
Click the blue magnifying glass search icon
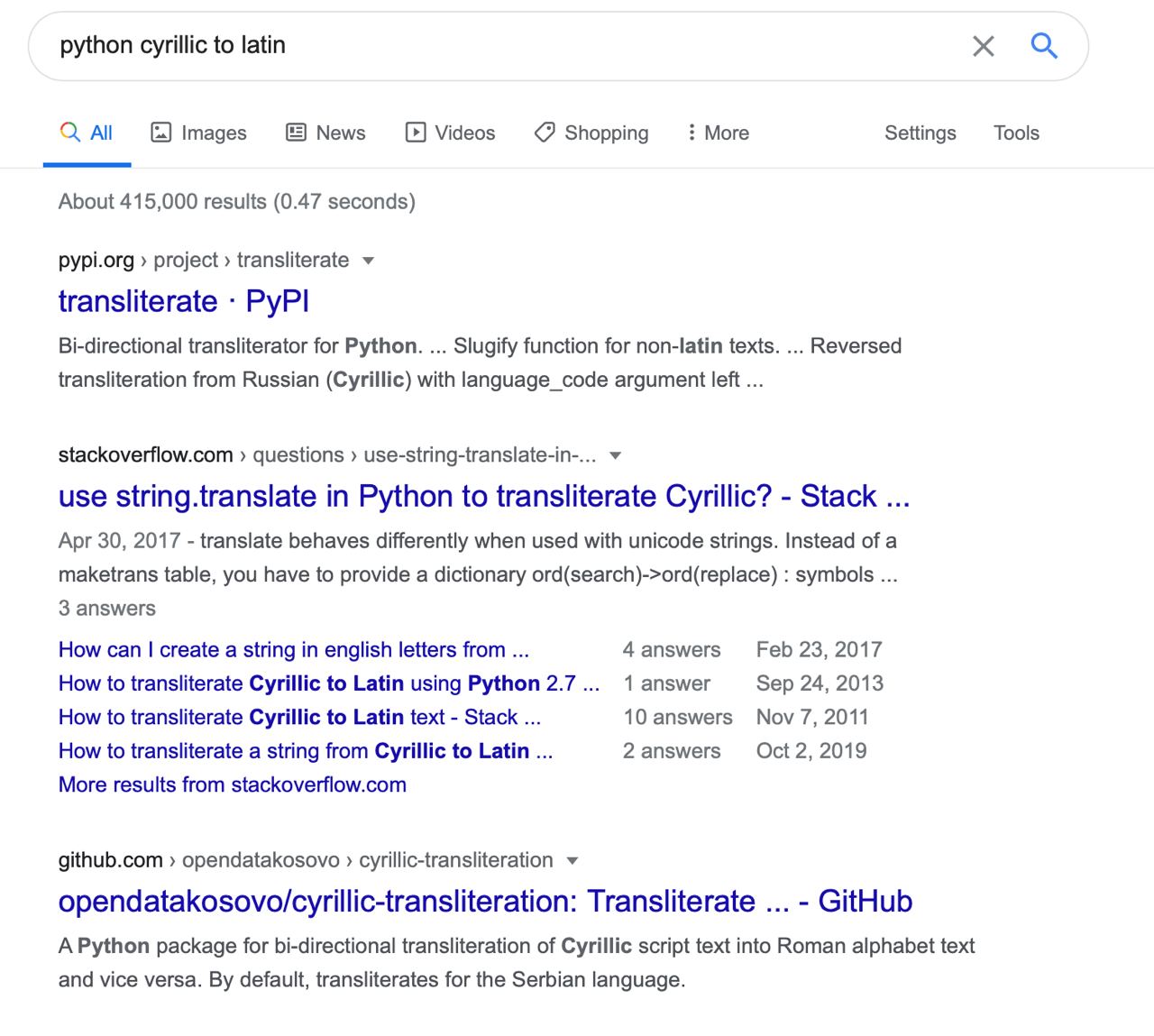point(1044,45)
